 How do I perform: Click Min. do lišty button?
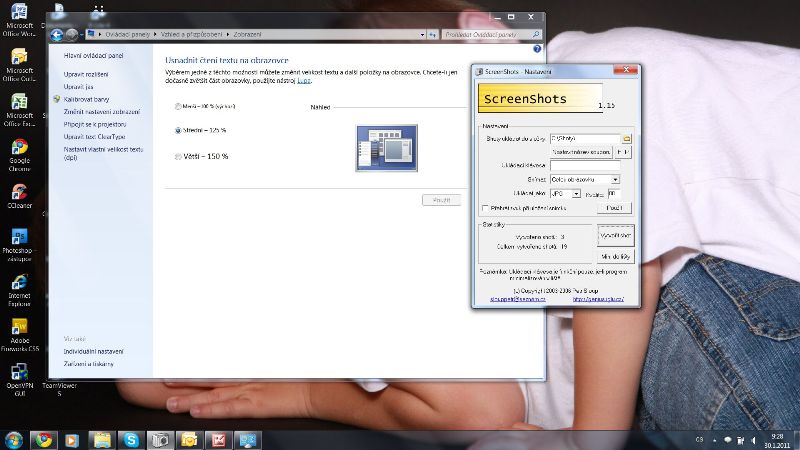point(615,257)
